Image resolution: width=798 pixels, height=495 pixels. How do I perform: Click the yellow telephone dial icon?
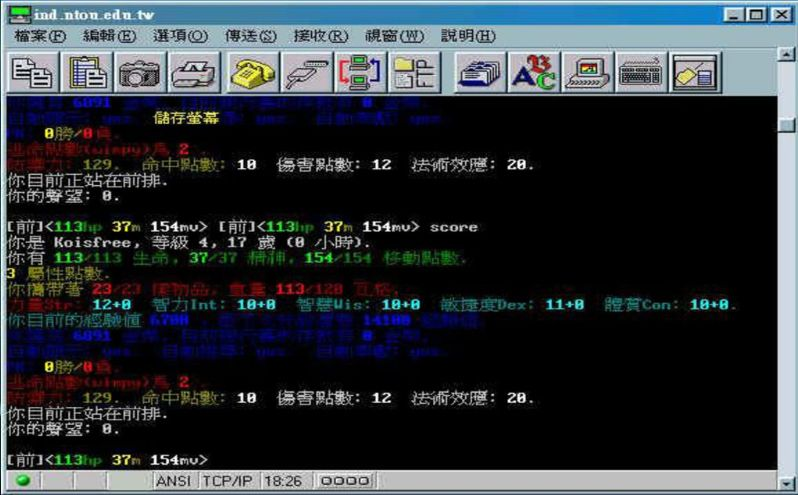click(x=253, y=73)
